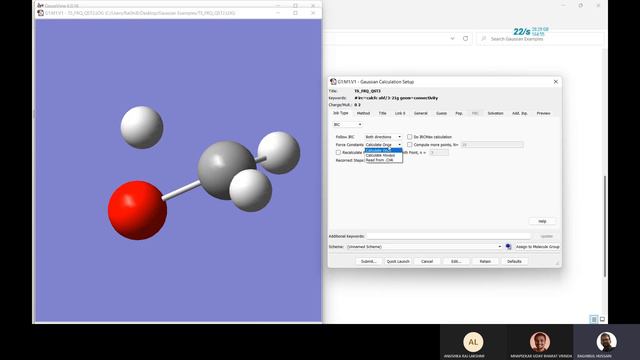The height and width of the screenshot is (360, 640).
Task: Click the Update button beside Additional Keywords
Action: tap(546, 236)
